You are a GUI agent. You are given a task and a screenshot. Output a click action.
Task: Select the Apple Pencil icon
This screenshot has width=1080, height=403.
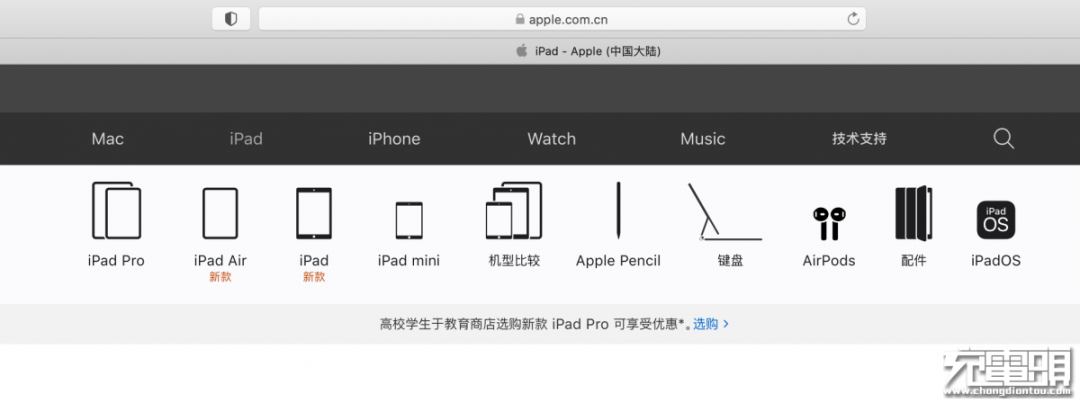click(x=618, y=211)
